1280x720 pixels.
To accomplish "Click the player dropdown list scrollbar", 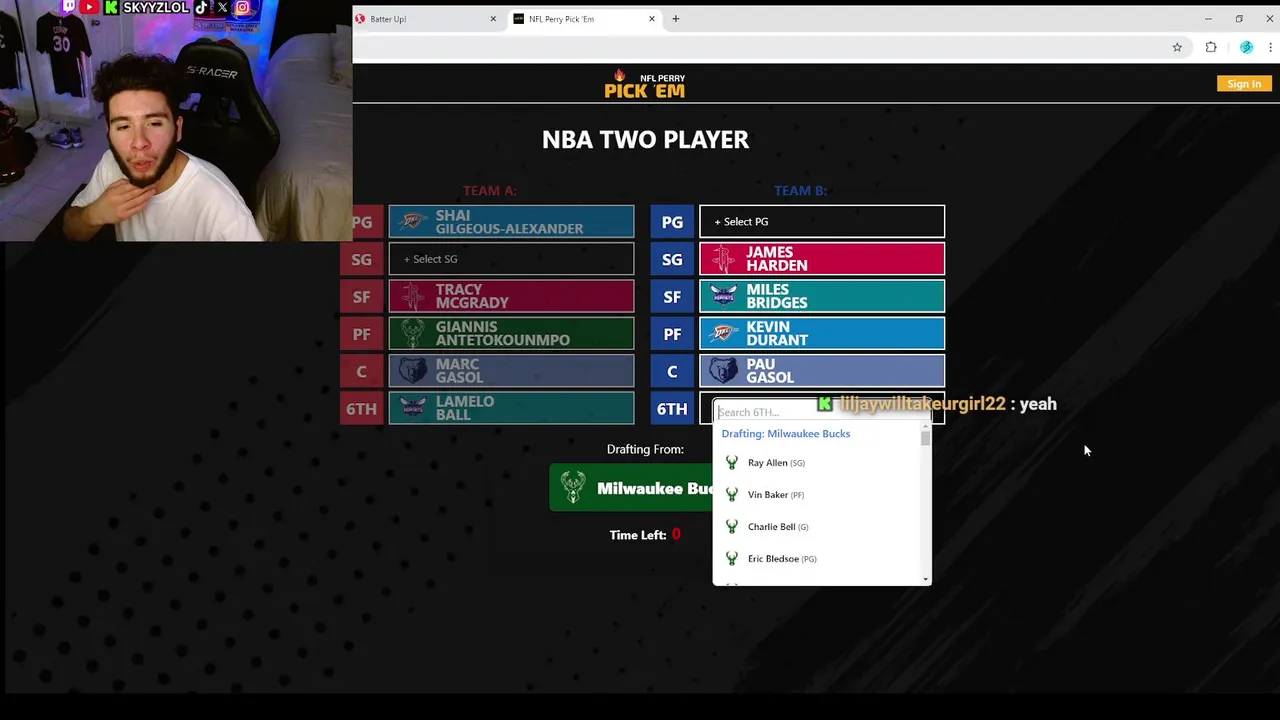I will click(926, 437).
